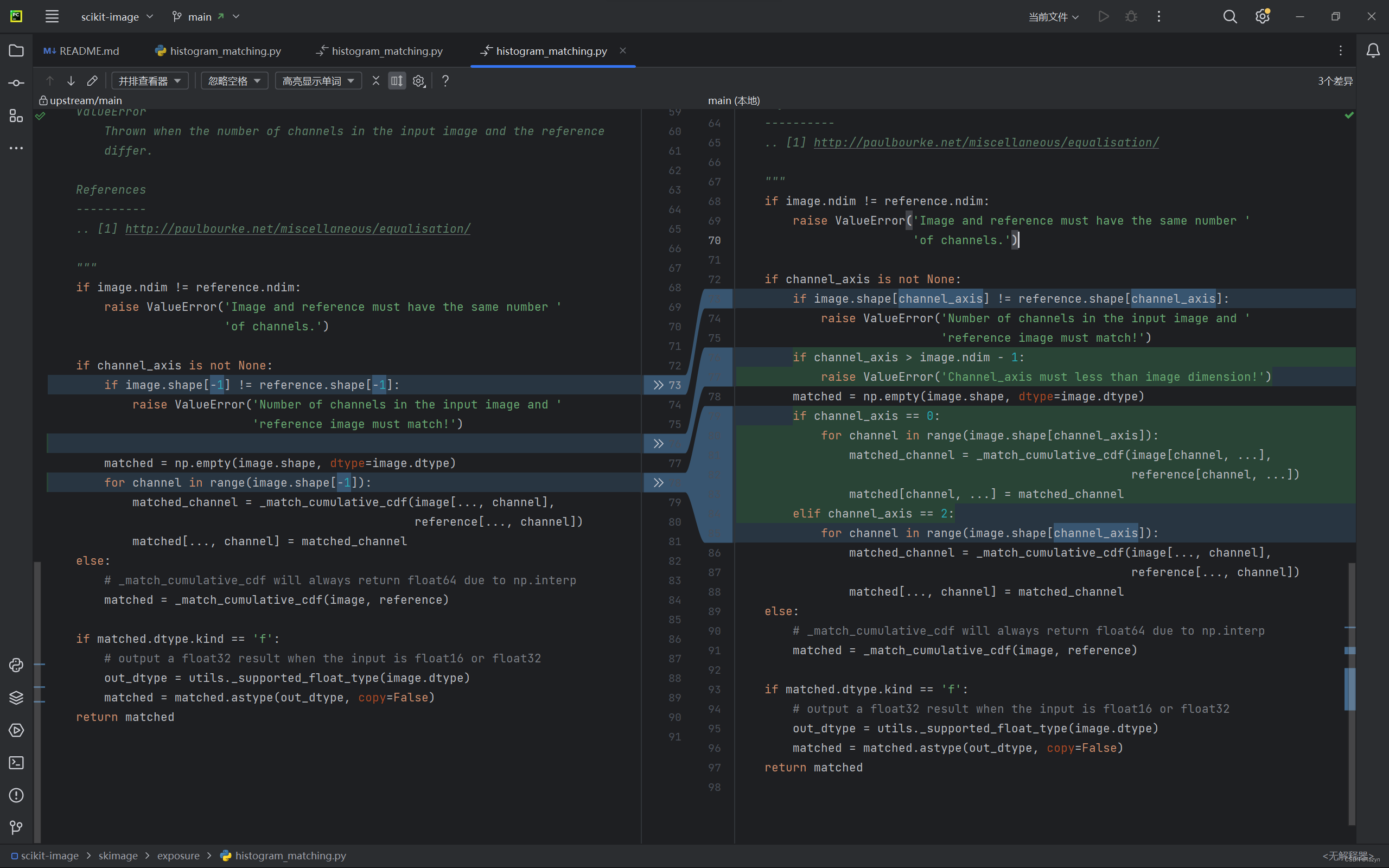Run the current file
Screen dimensions: 1389x868
[x=1103, y=17]
